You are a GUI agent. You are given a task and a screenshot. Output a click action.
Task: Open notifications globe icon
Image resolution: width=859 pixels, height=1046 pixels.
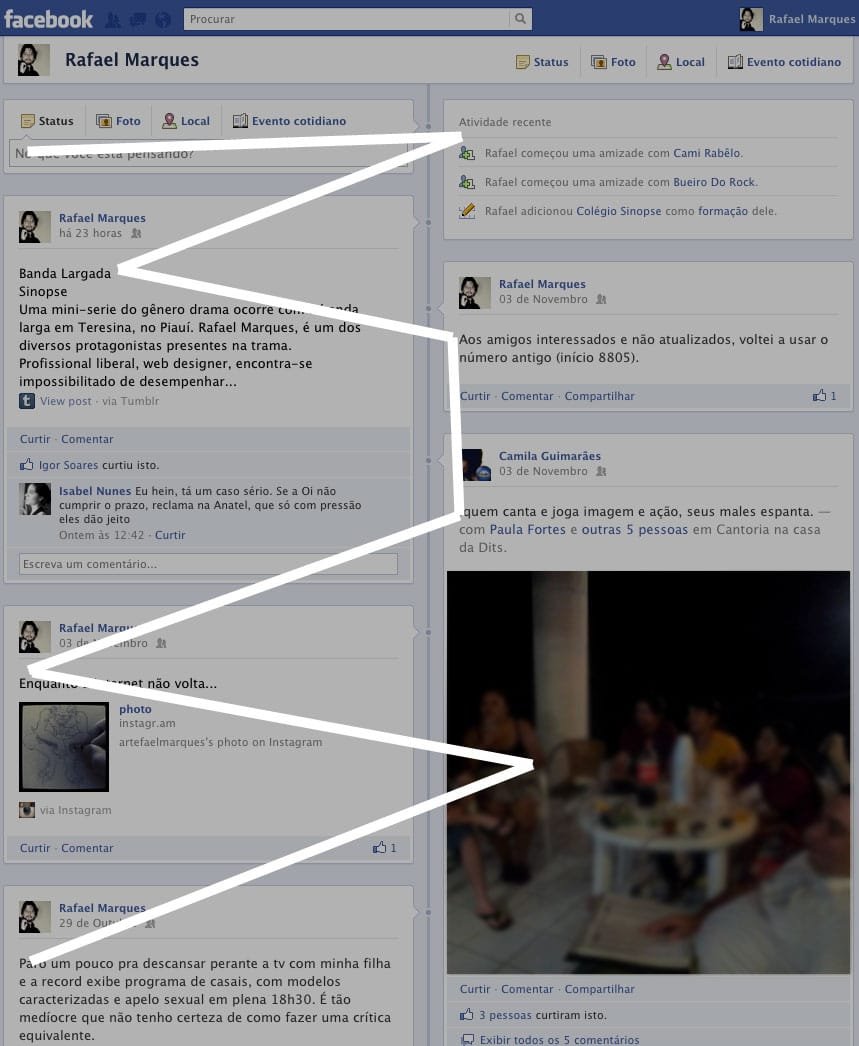point(163,20)
